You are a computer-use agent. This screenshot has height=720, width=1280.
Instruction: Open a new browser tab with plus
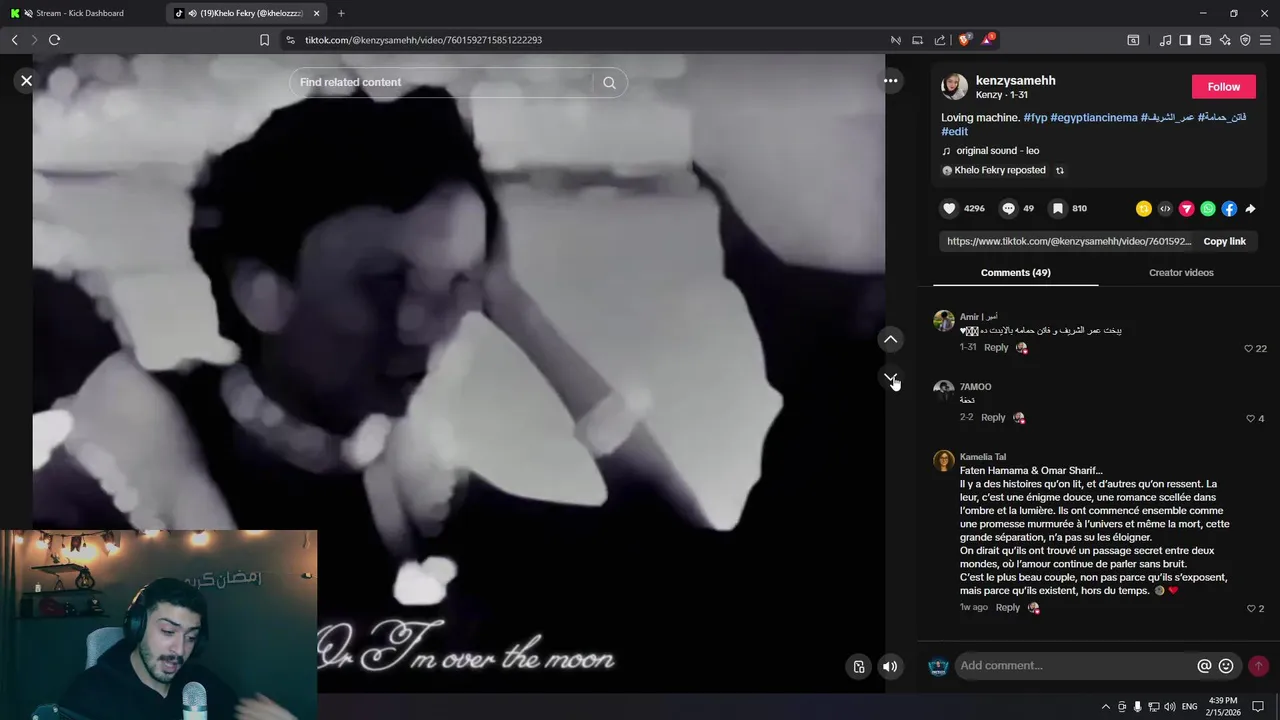point(341,13)
